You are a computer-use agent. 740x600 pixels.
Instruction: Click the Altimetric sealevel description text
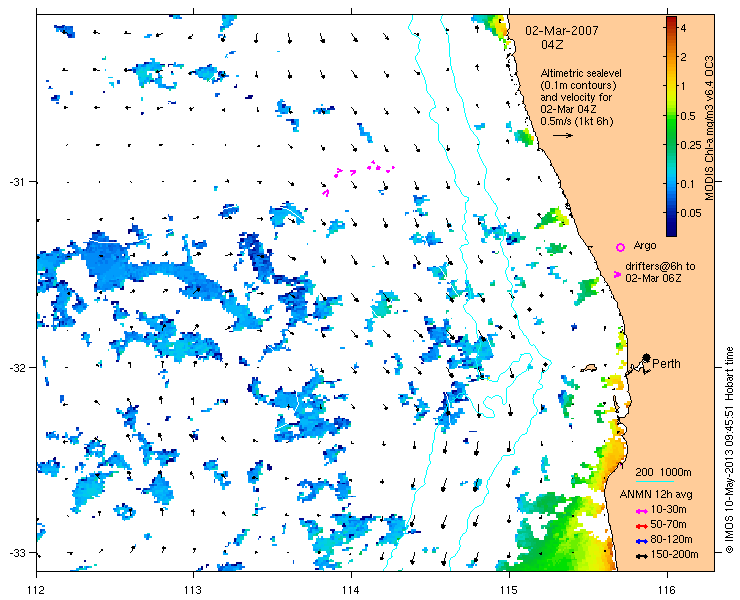click(x=581, y=97)
